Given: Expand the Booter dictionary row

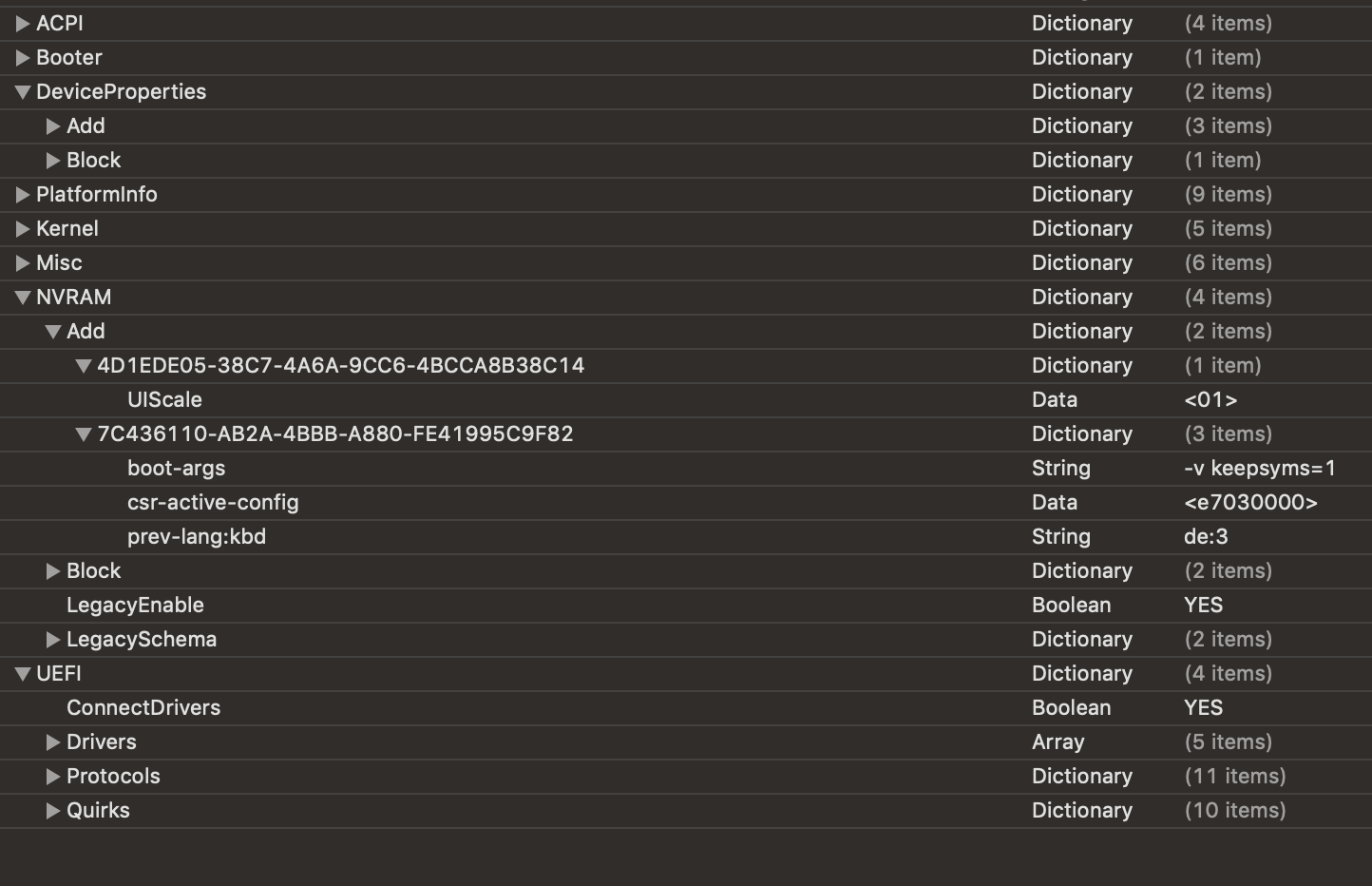Looking at the screenshot, I should [x=23, y=58].
